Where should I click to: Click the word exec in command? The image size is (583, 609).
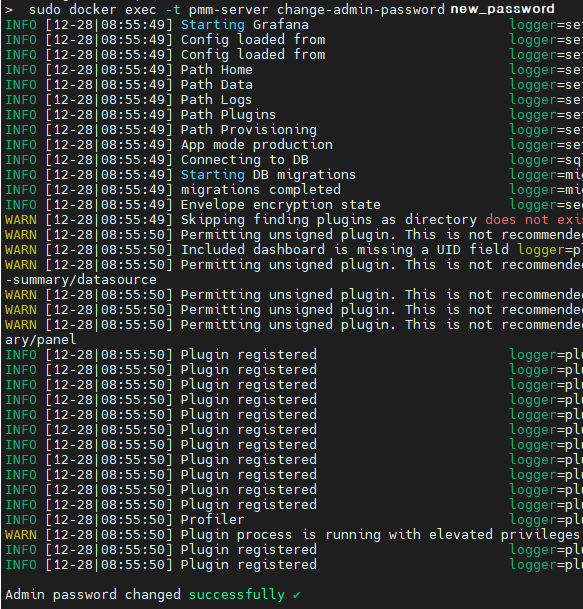(x=141, y=9)
